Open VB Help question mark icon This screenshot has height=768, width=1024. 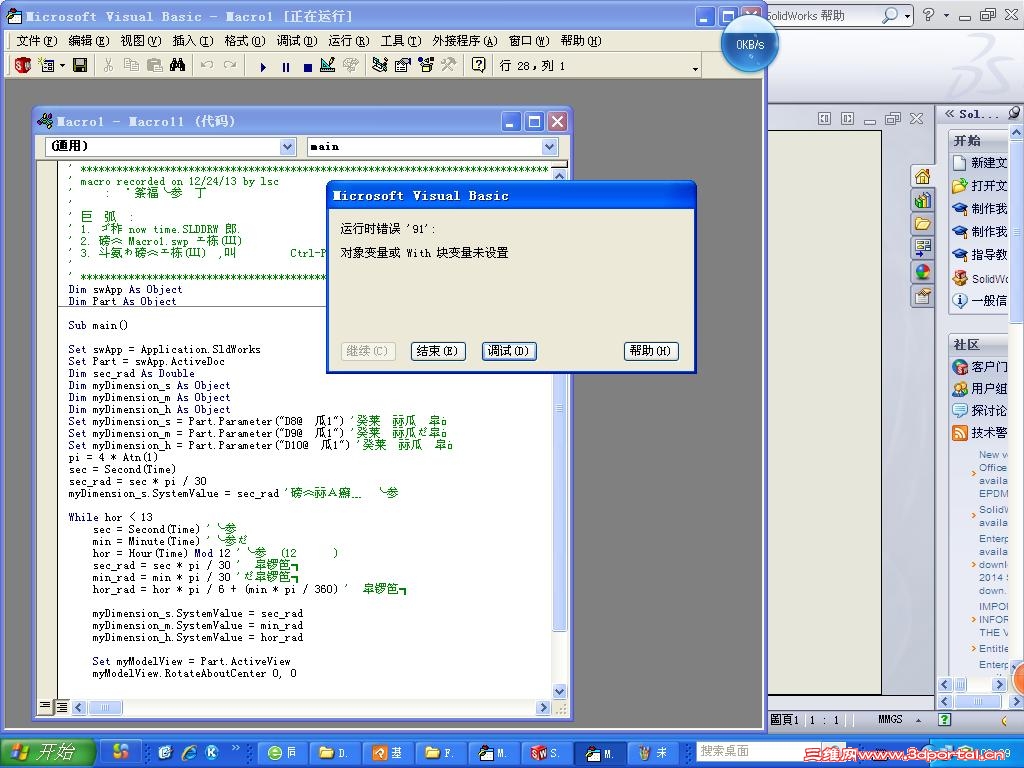point(479,65)
